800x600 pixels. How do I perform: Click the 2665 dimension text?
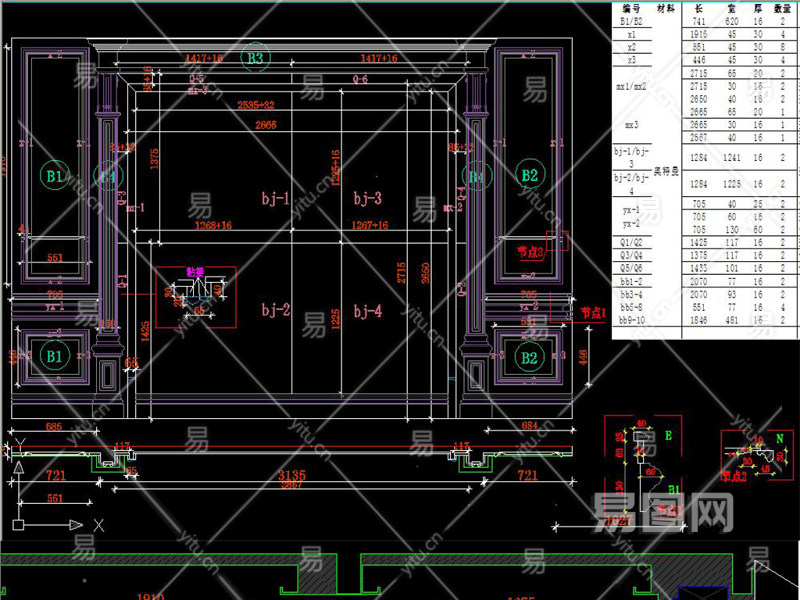266,124
